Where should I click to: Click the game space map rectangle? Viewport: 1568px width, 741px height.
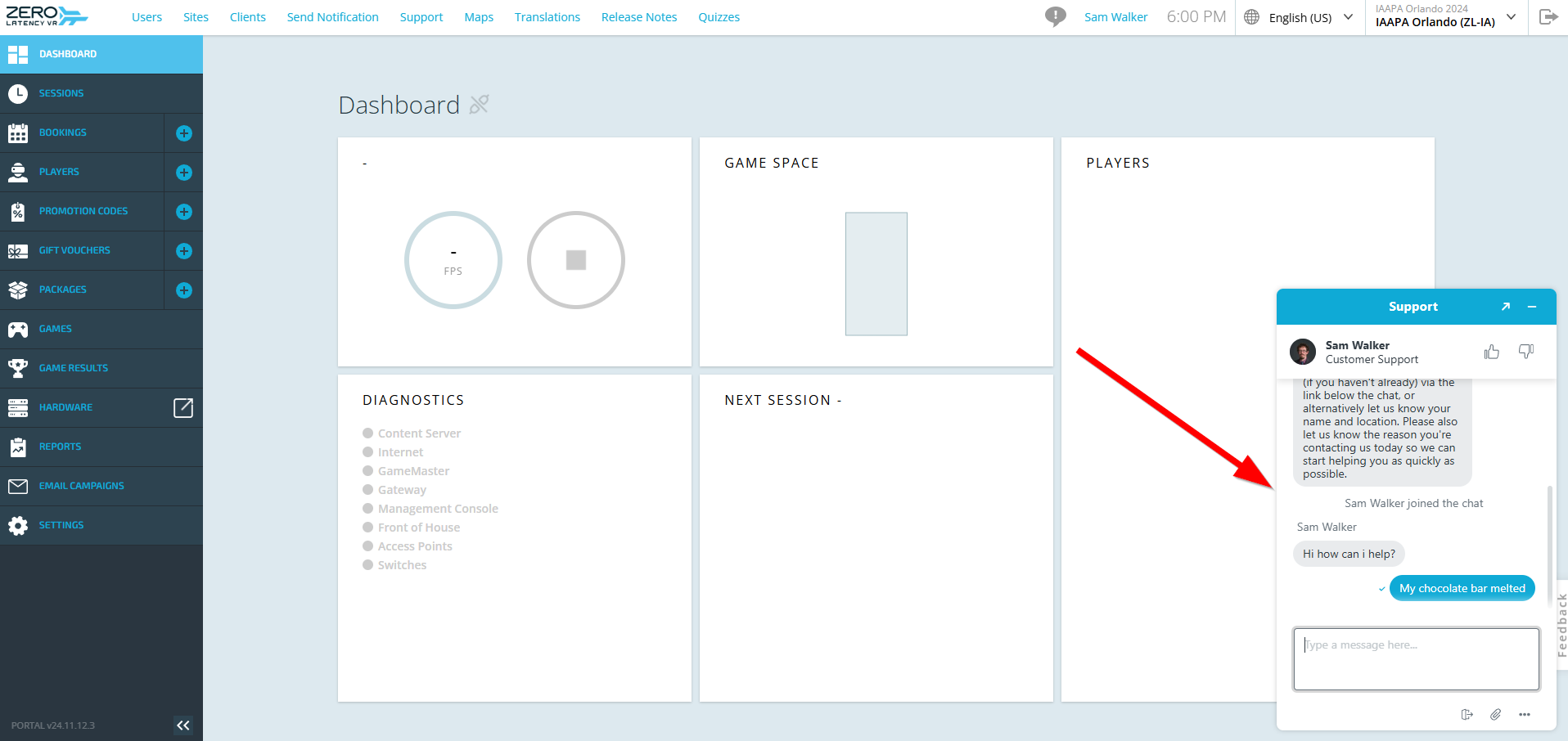[876, 274]
